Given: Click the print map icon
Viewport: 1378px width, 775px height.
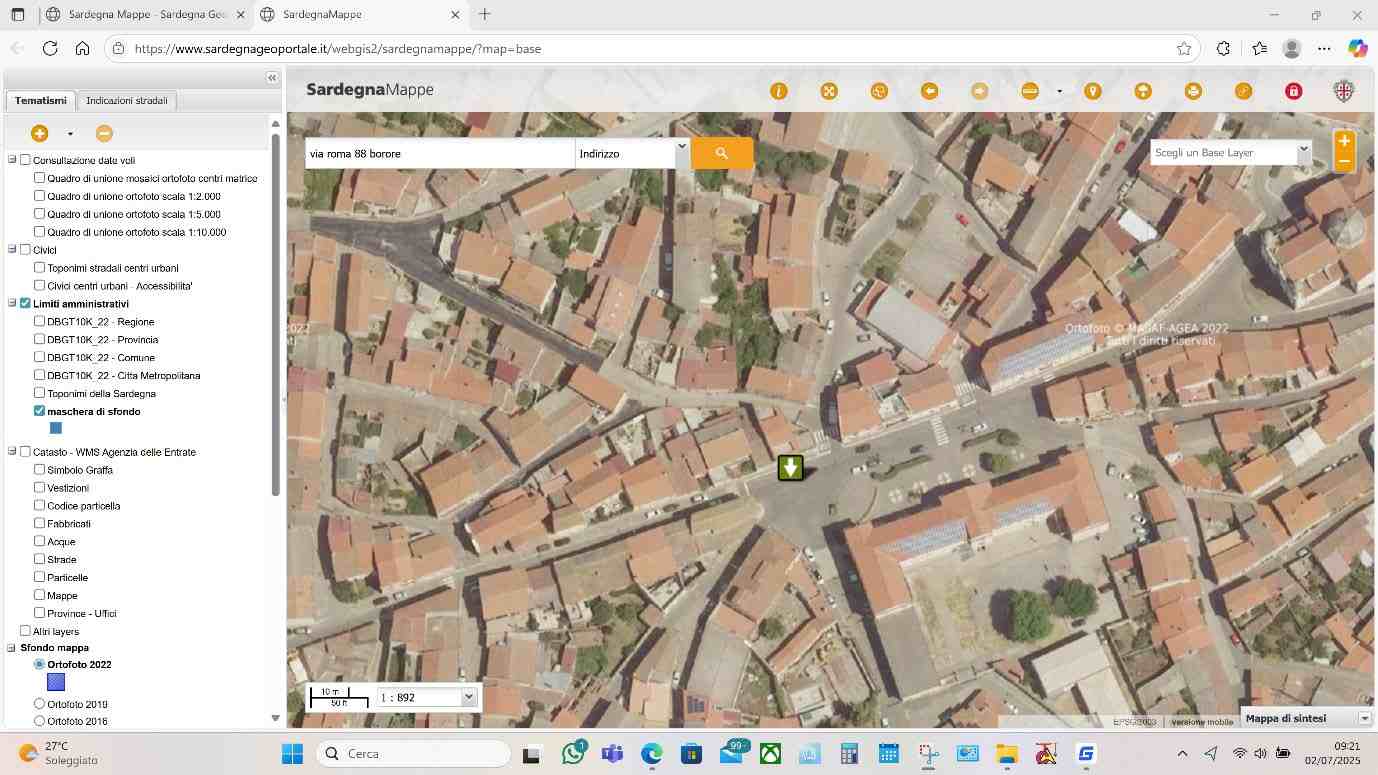Looking at the screenshot, I should click(x=1193, y=91).
